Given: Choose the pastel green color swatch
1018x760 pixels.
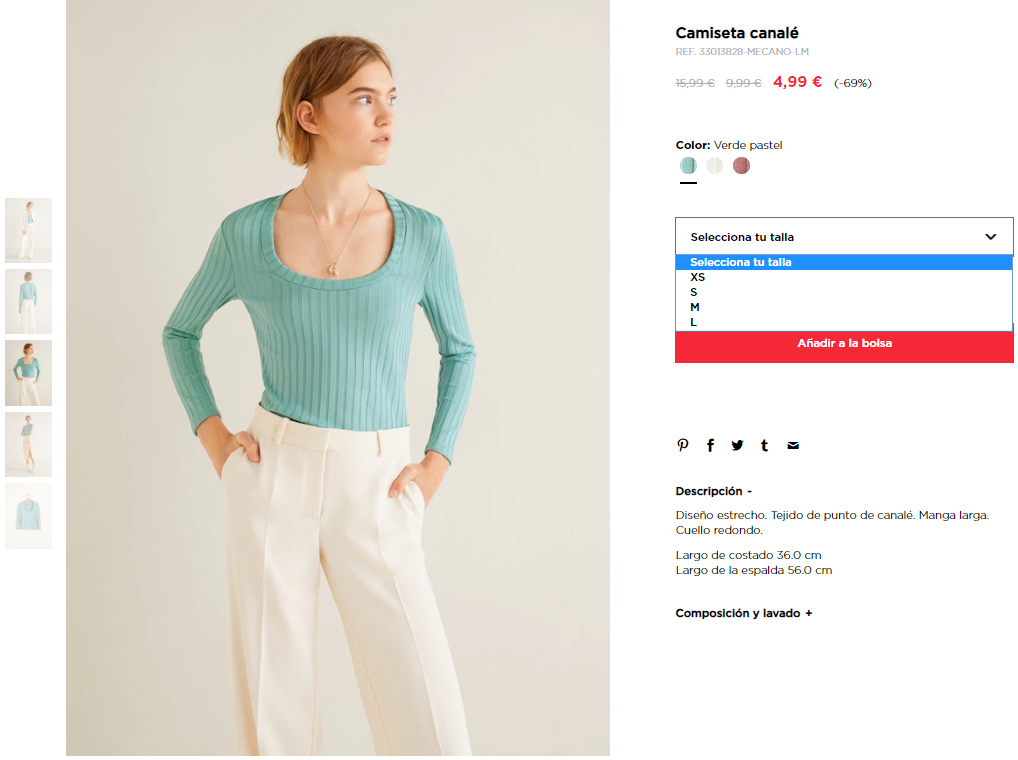Looking at the screenshot, I should [x=688, y=165].
